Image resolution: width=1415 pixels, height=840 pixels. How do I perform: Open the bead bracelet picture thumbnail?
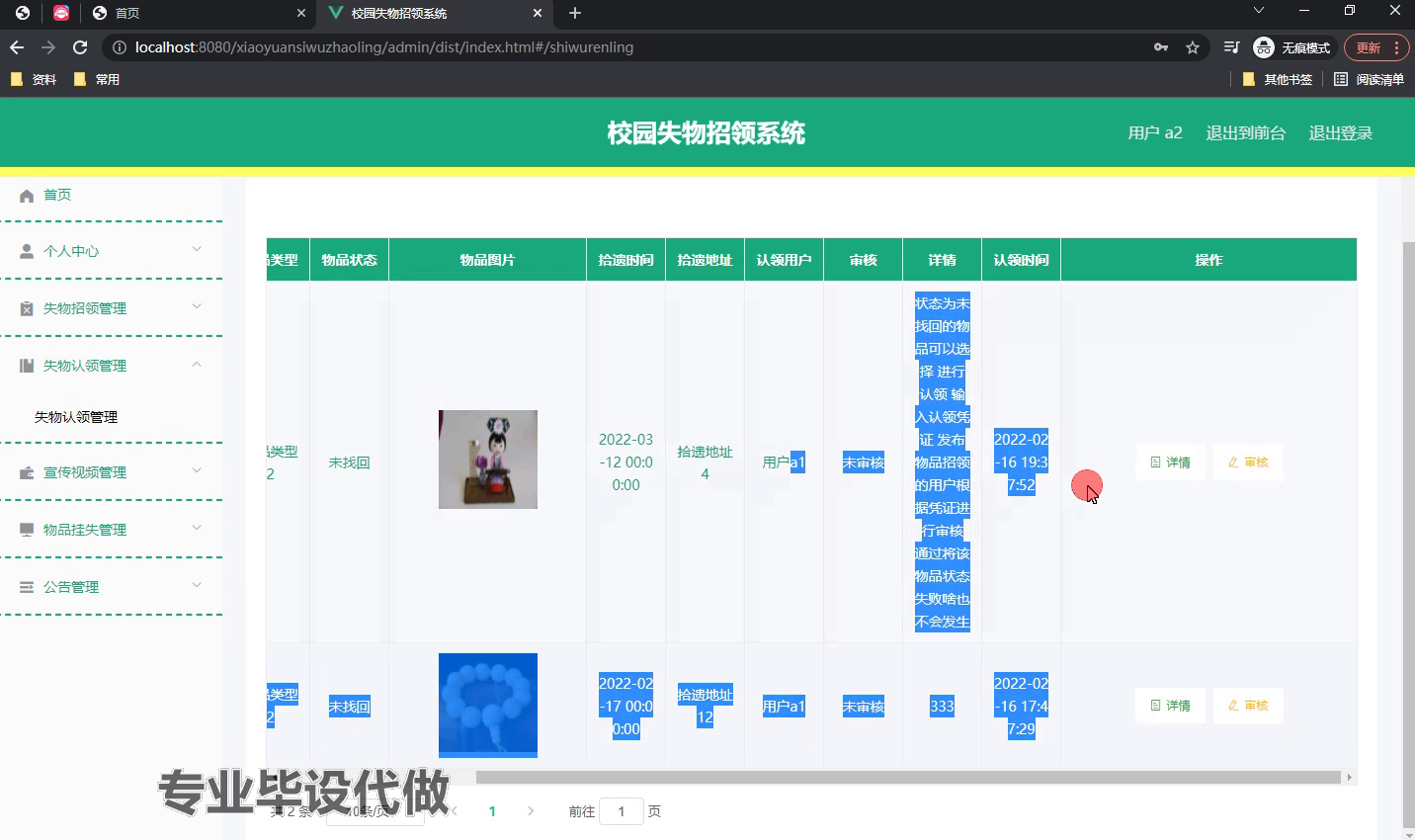(488, 706)
